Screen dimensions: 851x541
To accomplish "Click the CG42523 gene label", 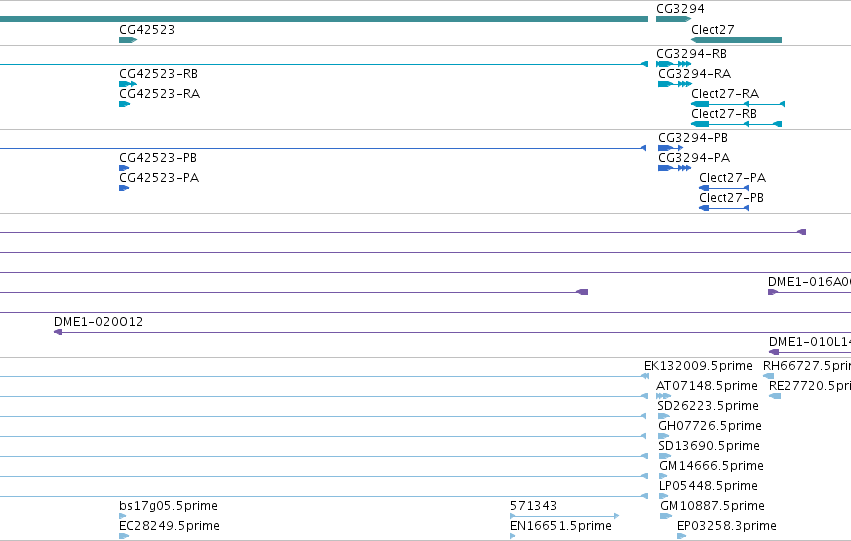I will pos(147,29).
